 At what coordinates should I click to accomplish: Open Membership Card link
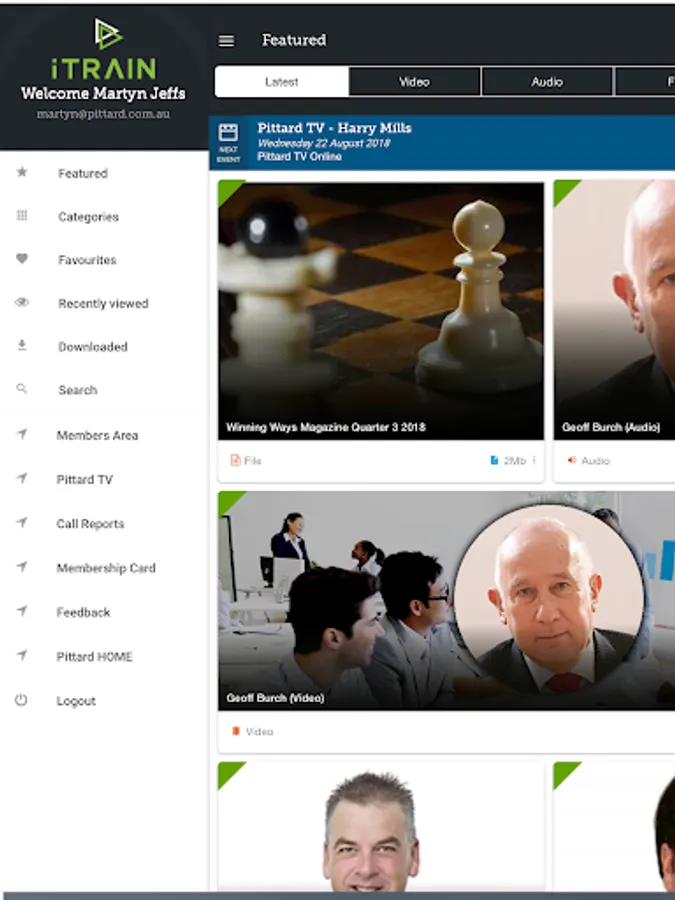pyautogui.click(x=106, y=568)
